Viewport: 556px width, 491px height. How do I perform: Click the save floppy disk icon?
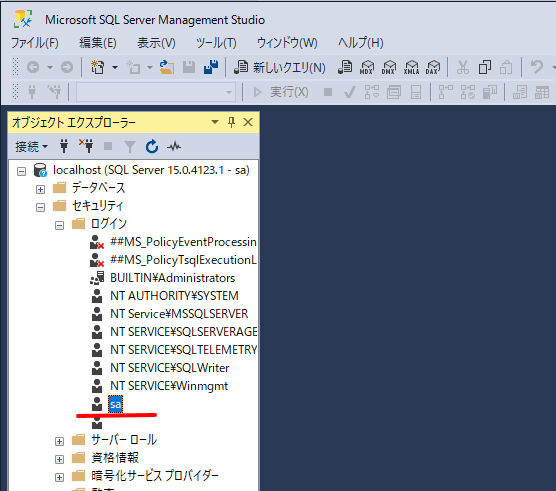[x=189, y=67]
